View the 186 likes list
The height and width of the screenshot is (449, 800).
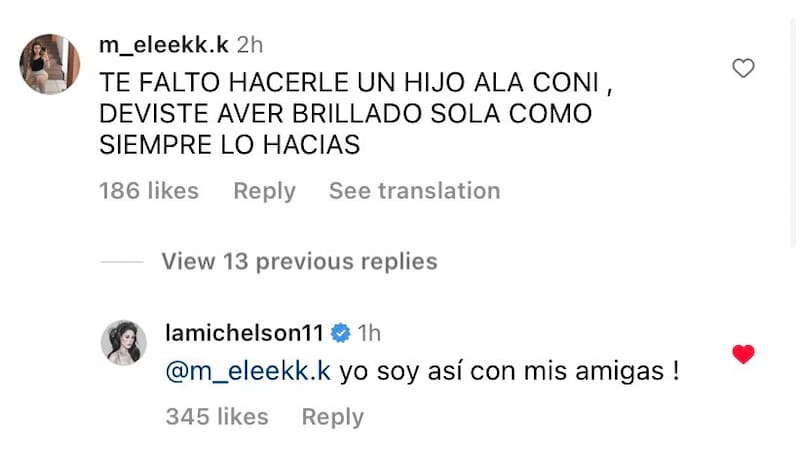coord(149,190)
